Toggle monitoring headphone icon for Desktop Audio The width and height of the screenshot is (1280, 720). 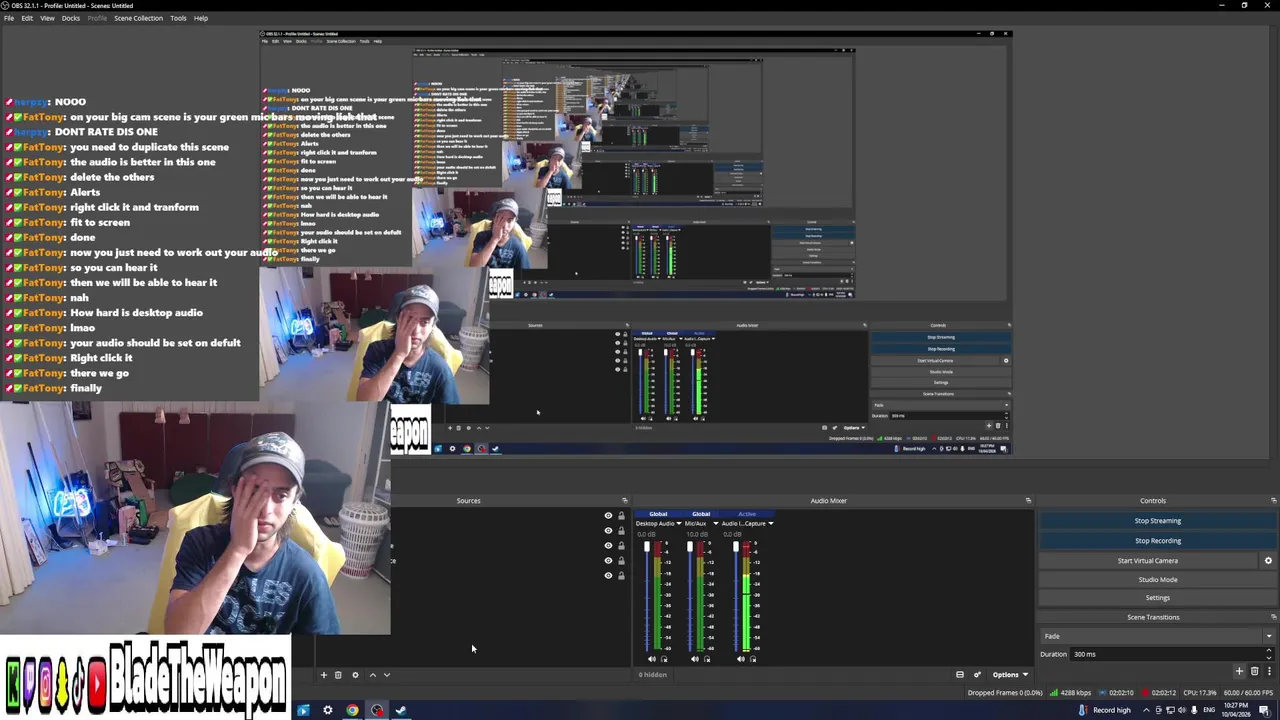tap(664, 659)
